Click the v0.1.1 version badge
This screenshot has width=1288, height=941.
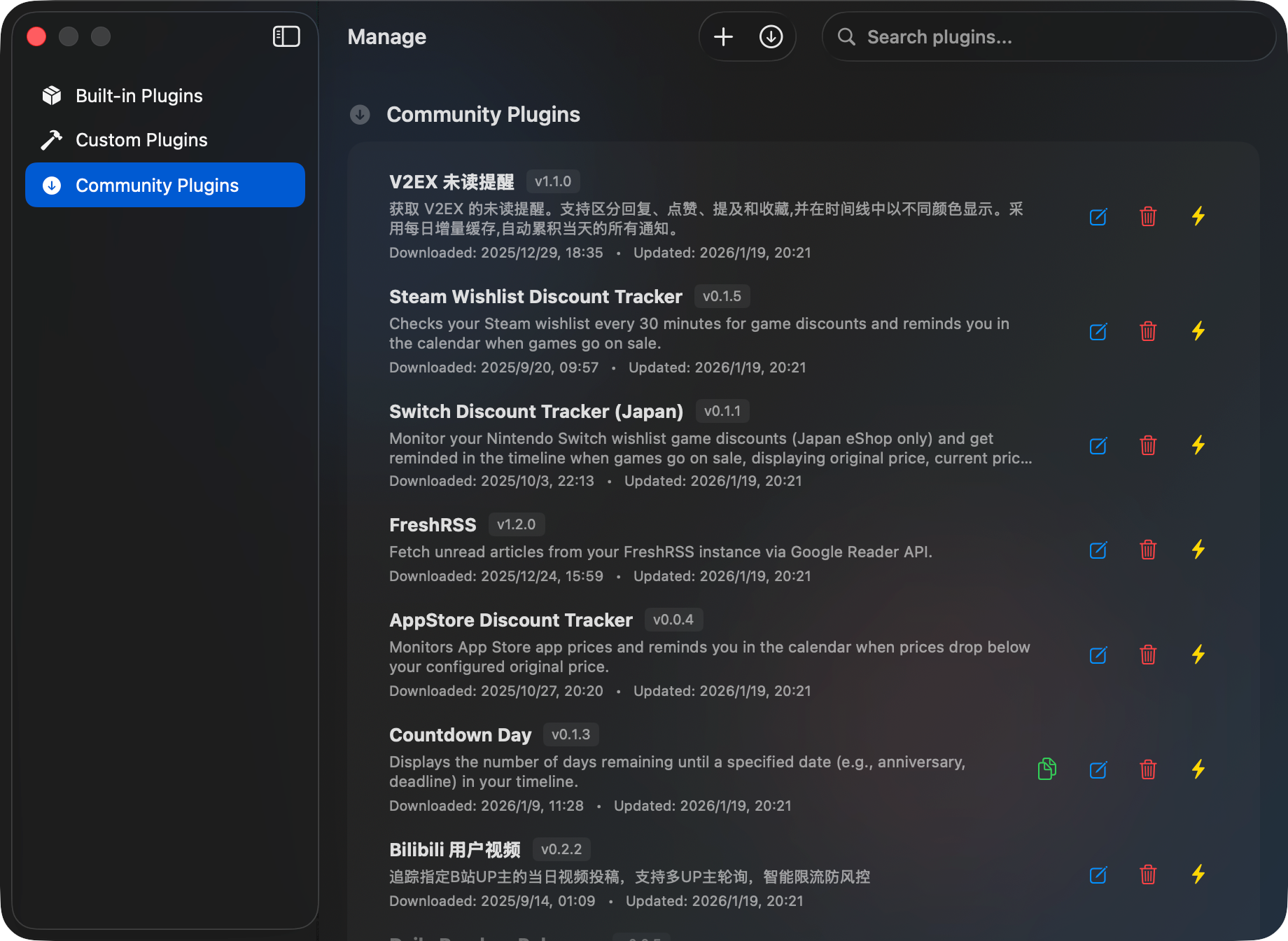point(722,411)
